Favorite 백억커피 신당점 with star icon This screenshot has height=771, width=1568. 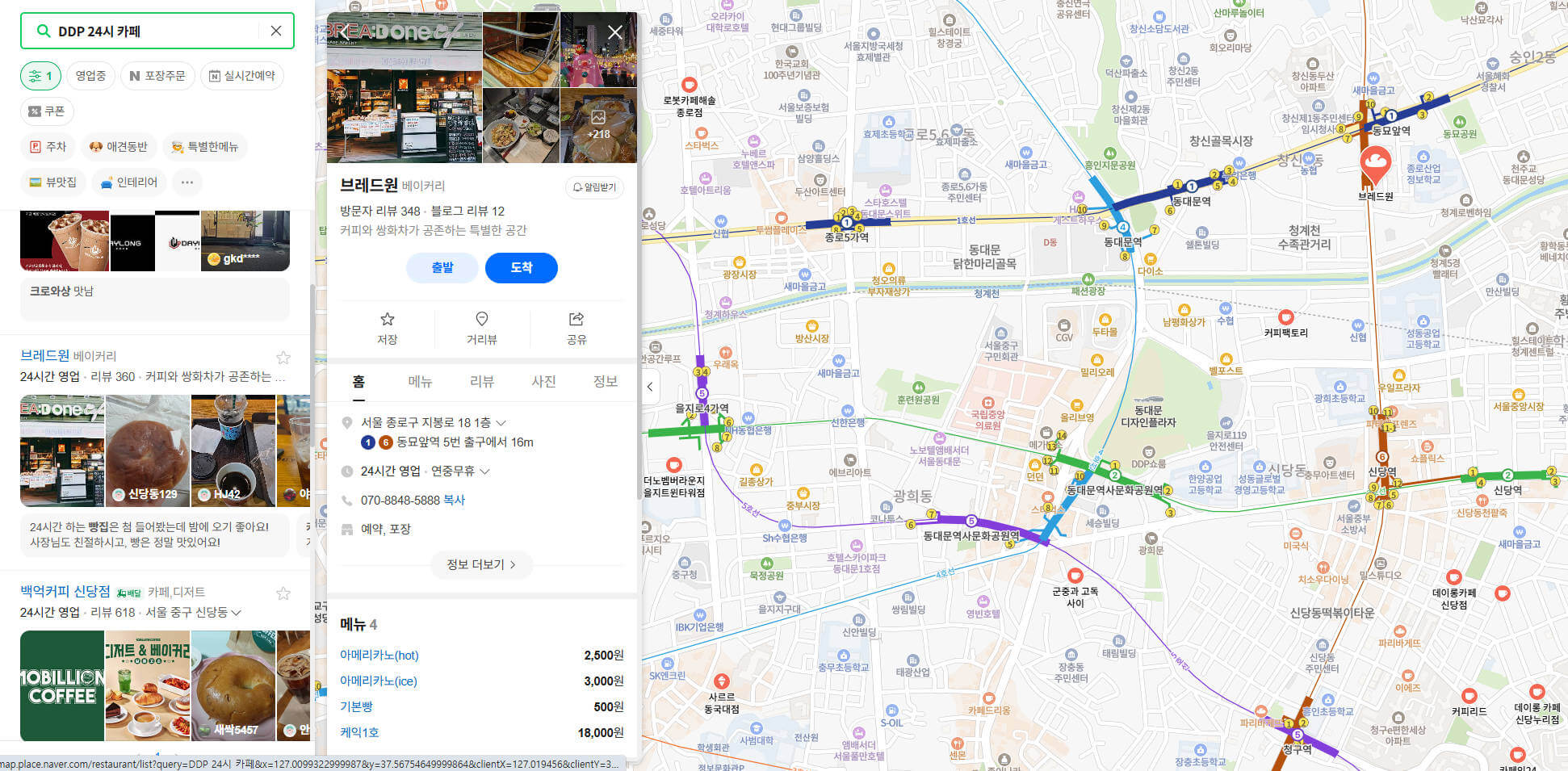283,593
